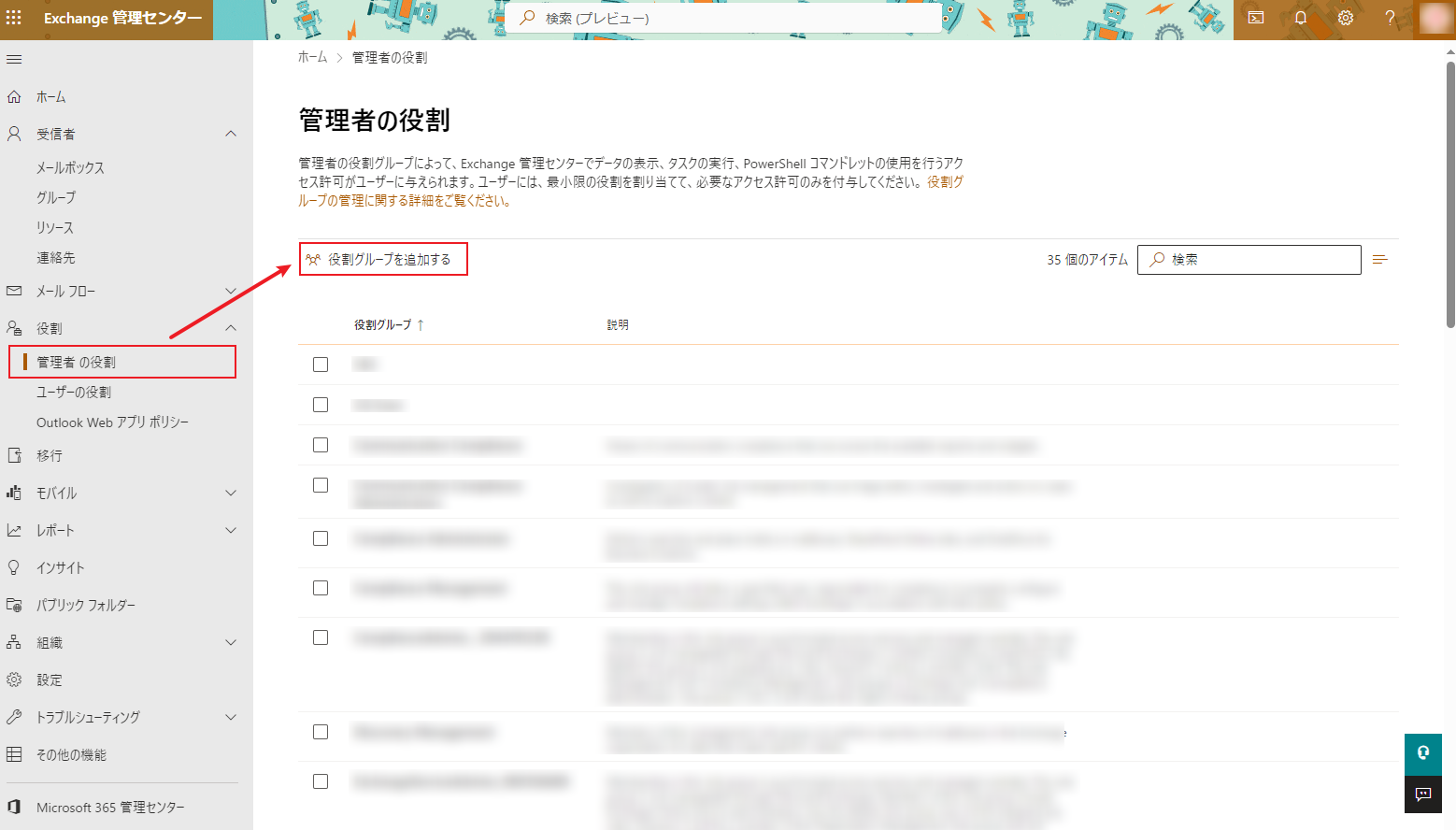Sort by 役割グループ column header
The image size is (1456, 830).
(x=382, y=325)
